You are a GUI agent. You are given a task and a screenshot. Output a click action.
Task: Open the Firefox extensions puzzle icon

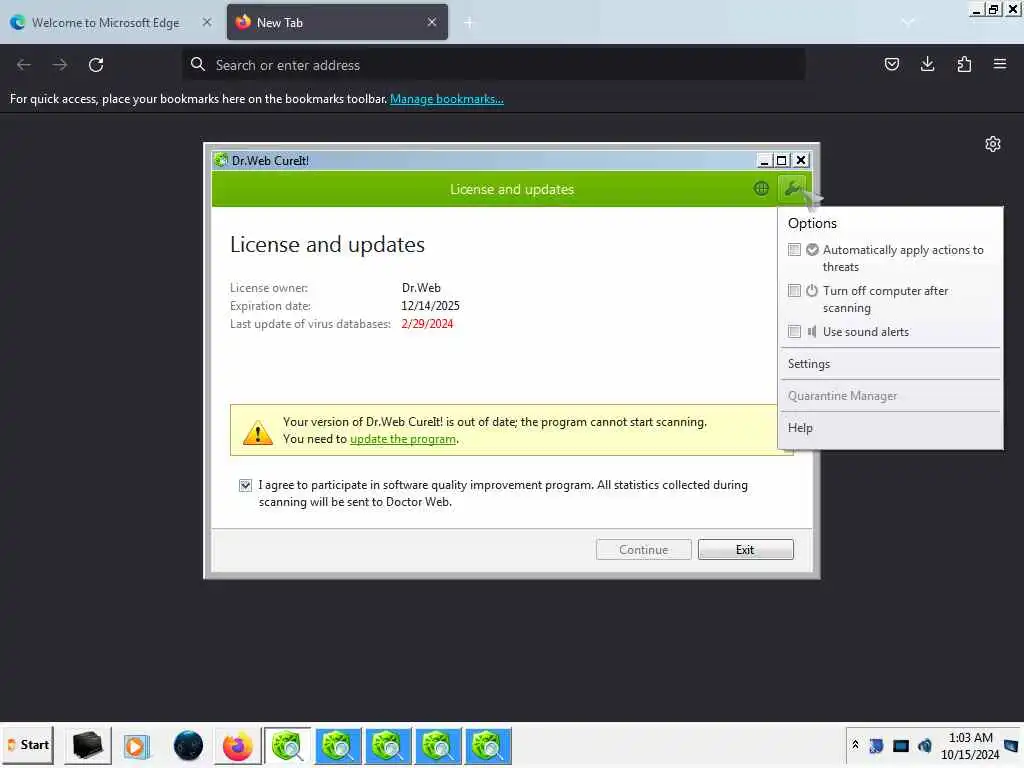pyautogui.click(x=964, y=64)
